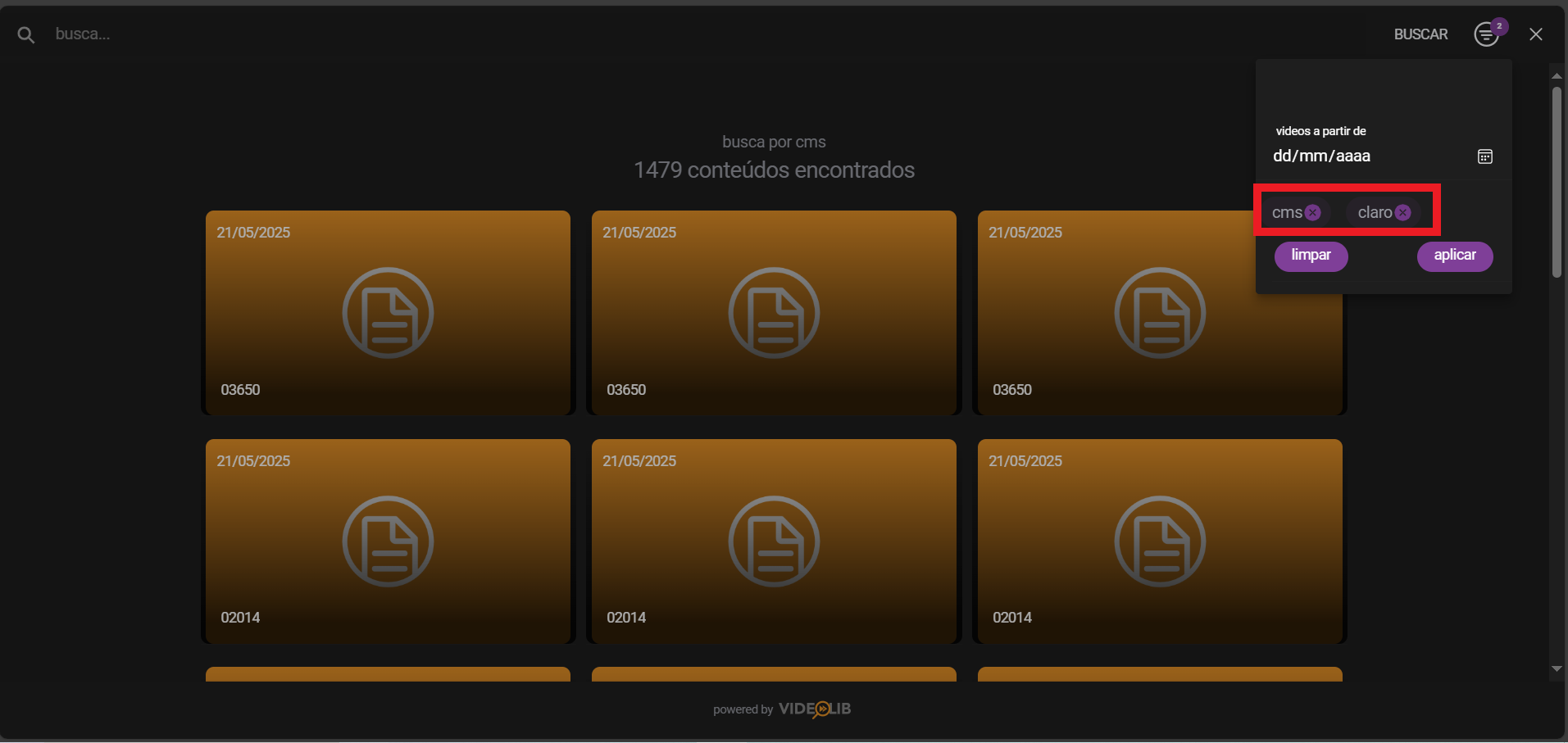Toggle the claro search chip

tap(1375, 211)
